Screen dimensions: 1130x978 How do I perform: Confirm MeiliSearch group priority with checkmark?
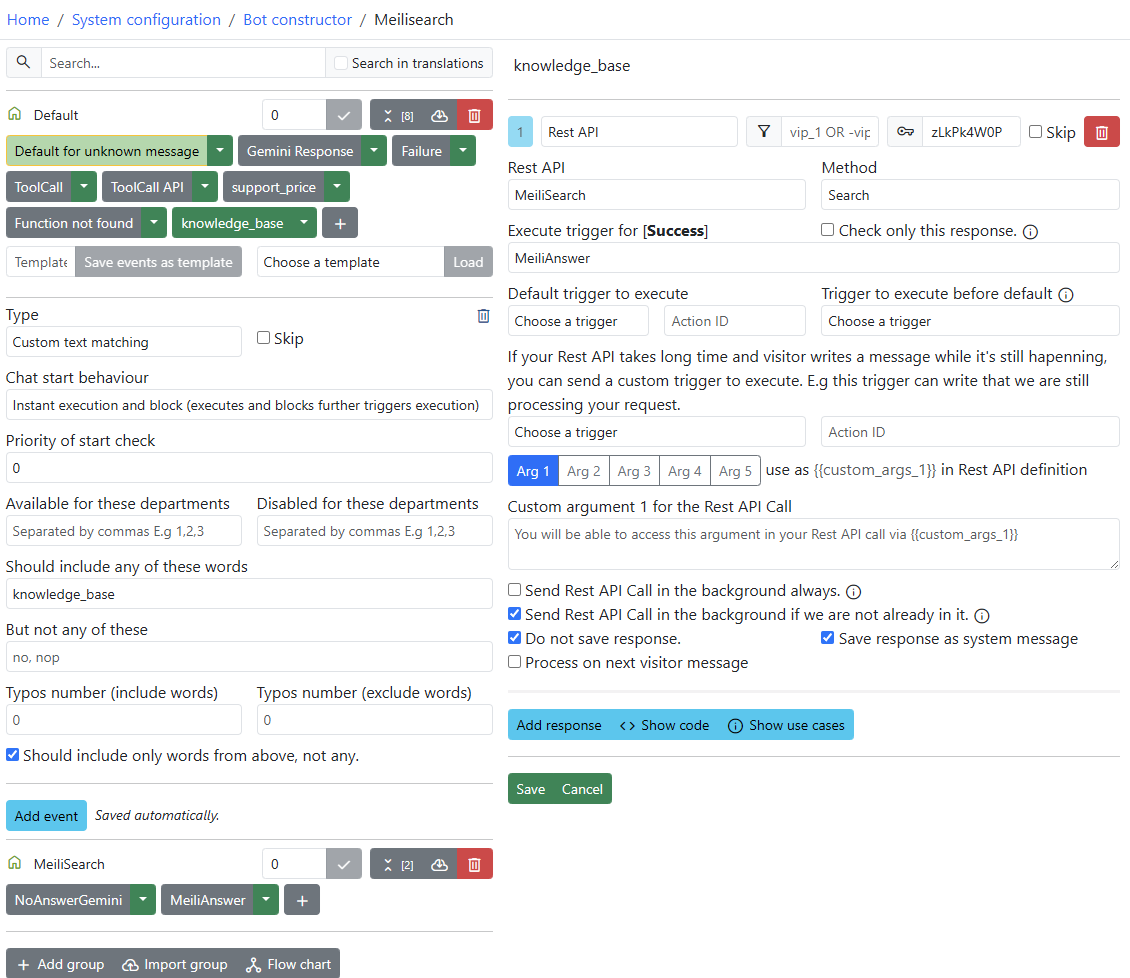pos(344,864)
